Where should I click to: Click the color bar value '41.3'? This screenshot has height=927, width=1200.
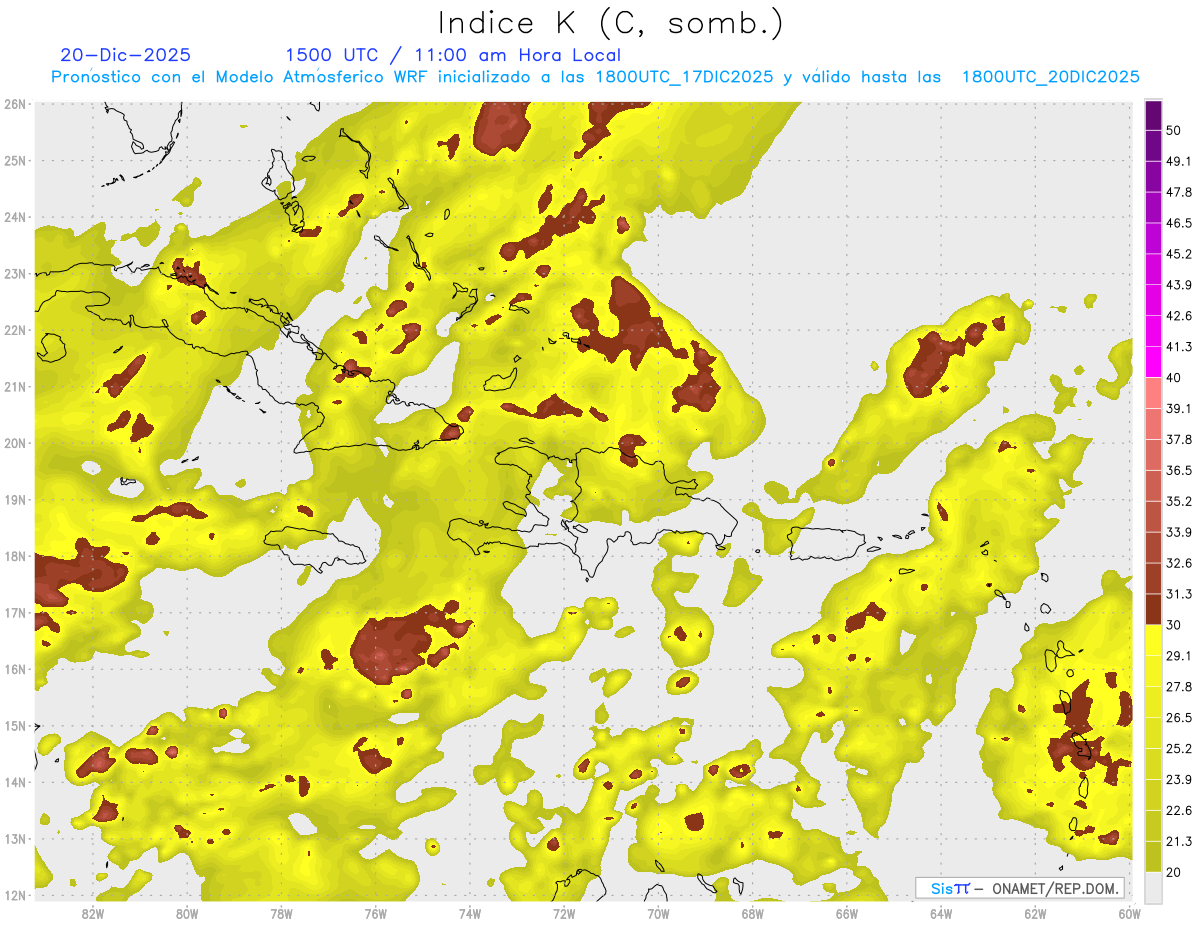tap(1178, 347)
